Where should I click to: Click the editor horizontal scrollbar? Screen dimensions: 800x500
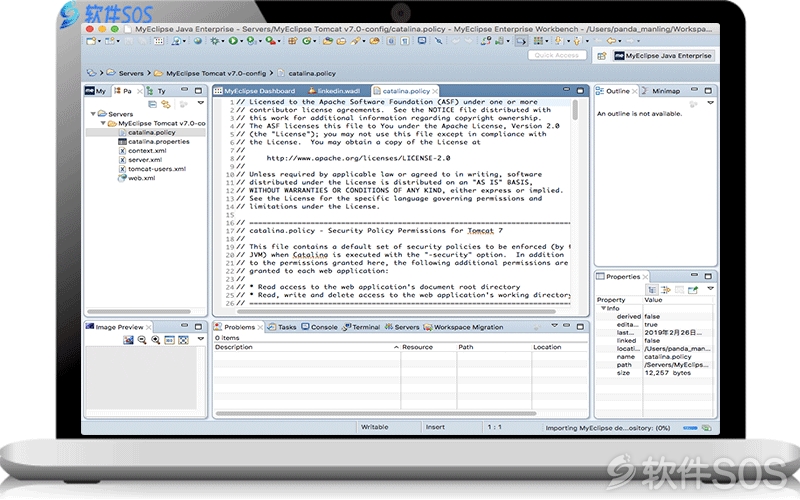[396, 311]
